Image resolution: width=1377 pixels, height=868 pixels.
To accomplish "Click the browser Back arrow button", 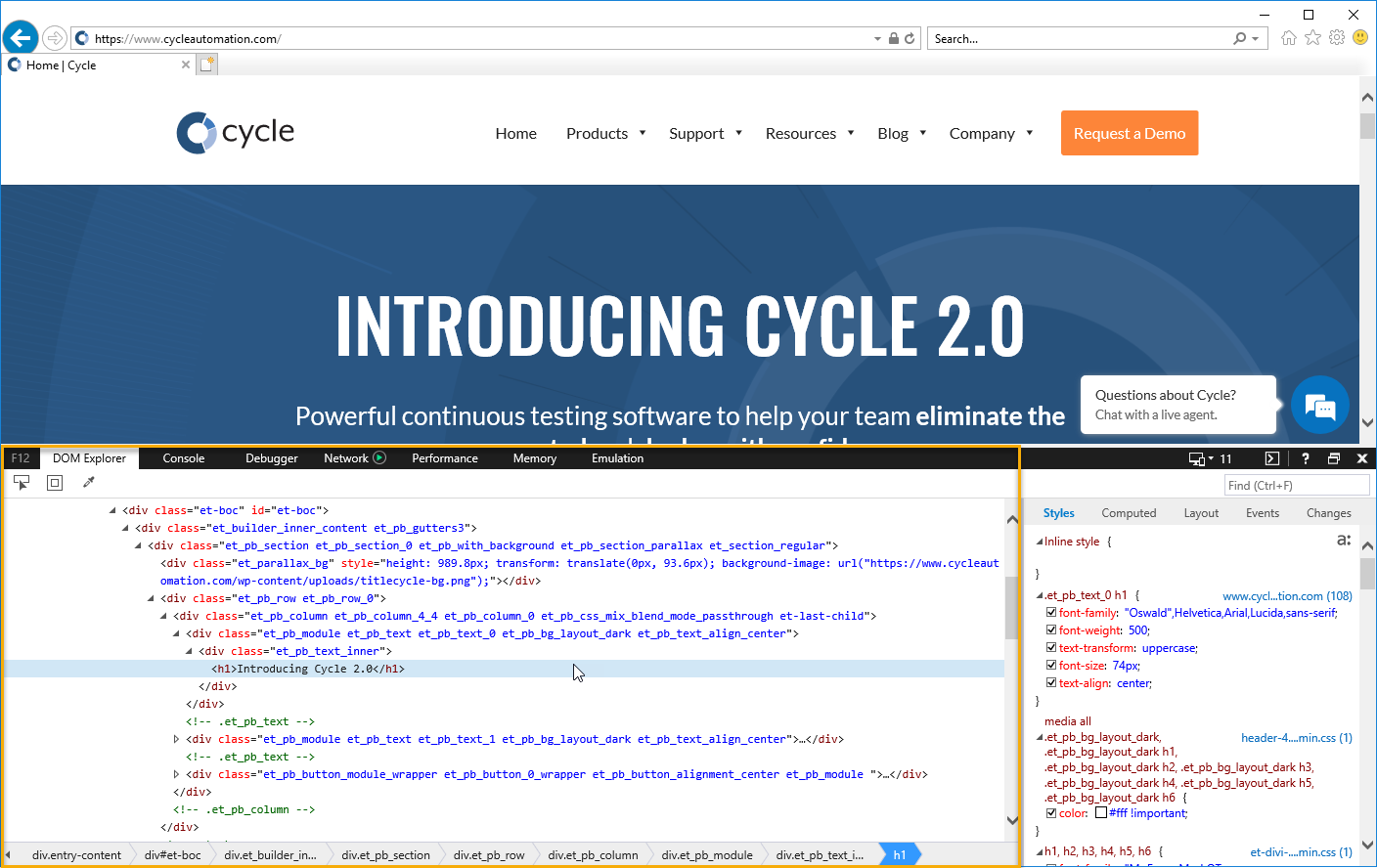I will point(21,38).
